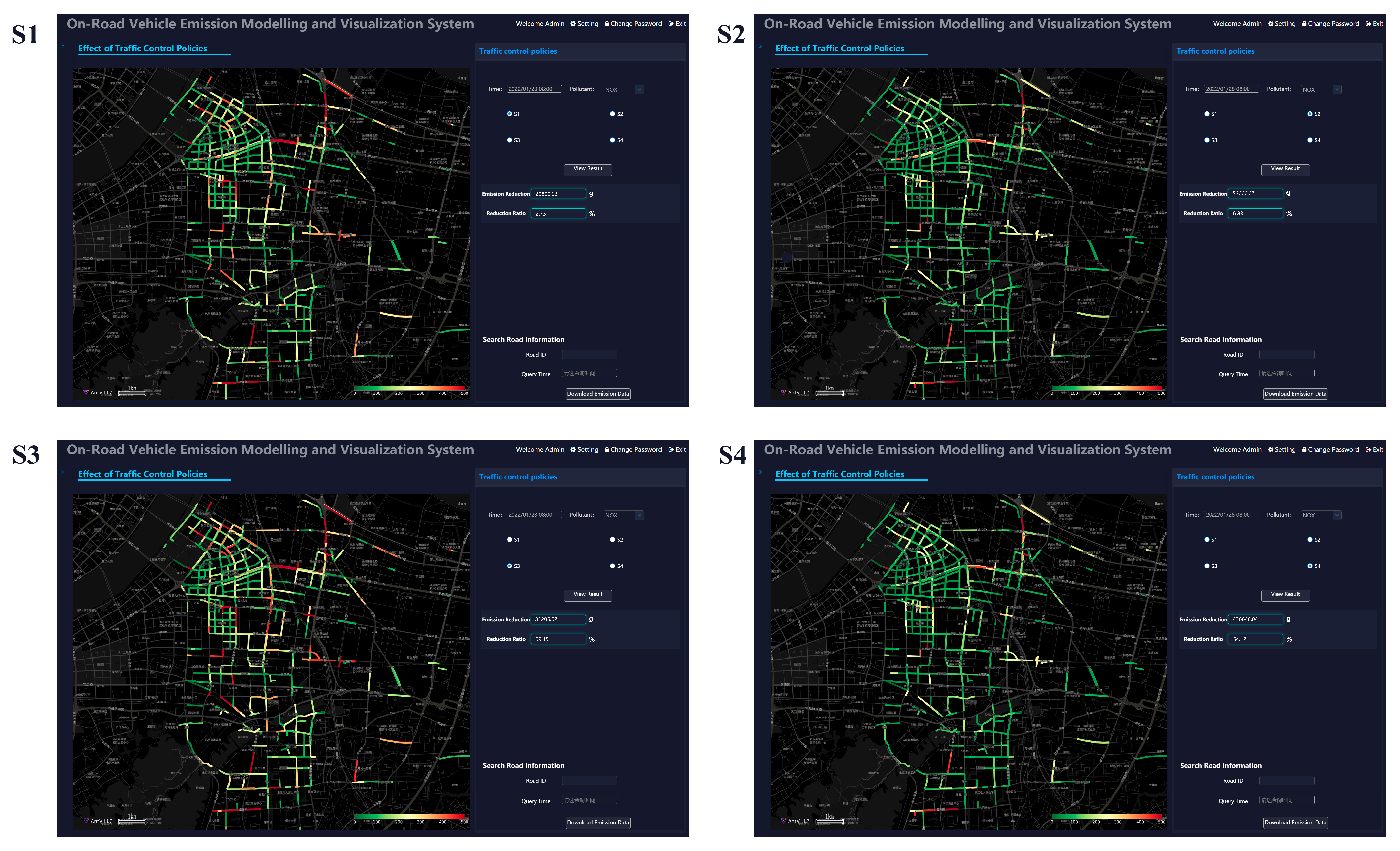Open Effect of Traffic Control Policies tab in S1

142,49
